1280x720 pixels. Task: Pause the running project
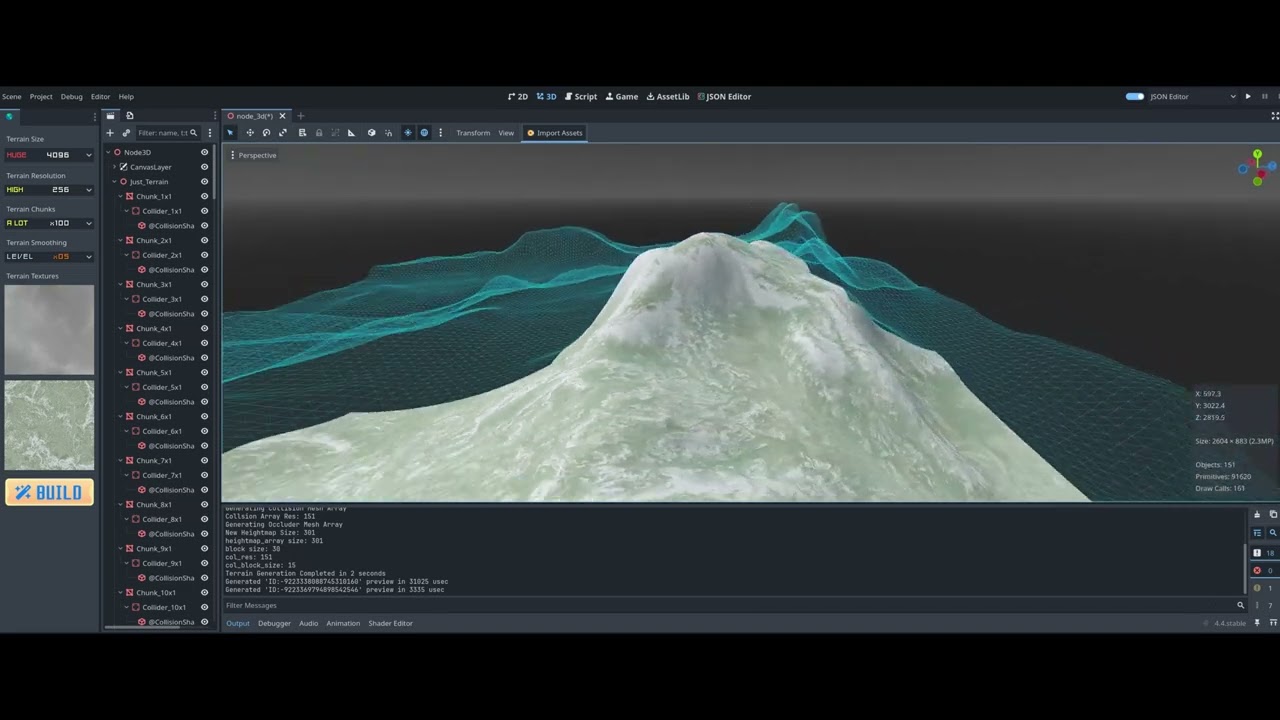point(1265,97)
